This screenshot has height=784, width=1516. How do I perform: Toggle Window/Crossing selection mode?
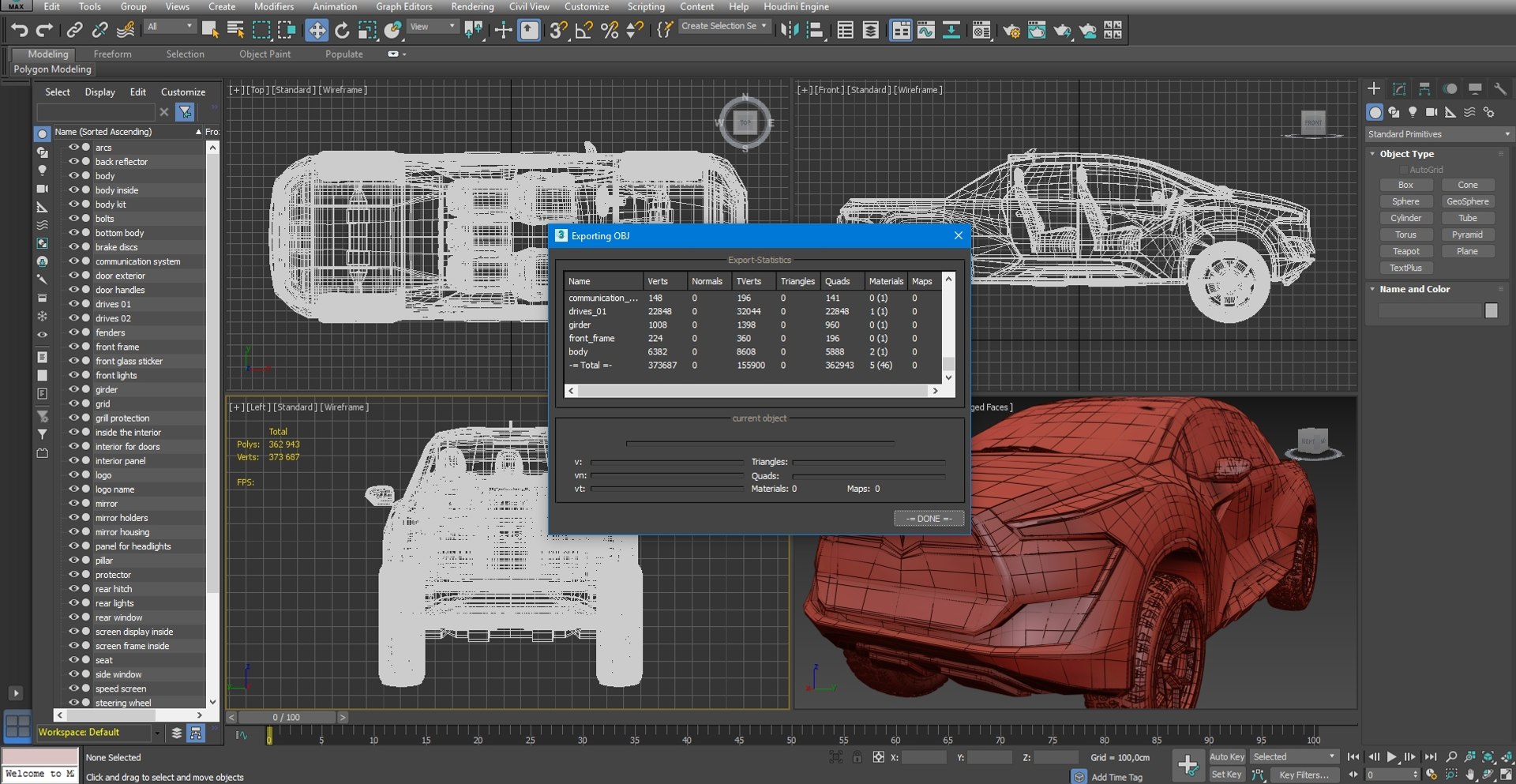click(x=287, y=30)
